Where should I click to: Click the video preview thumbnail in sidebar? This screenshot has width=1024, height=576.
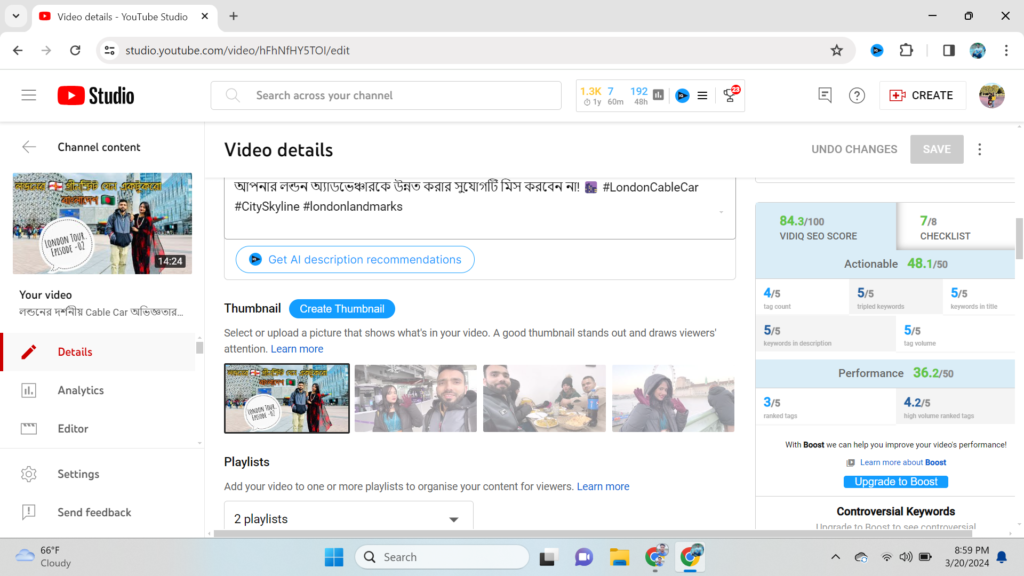pos(103,223)
